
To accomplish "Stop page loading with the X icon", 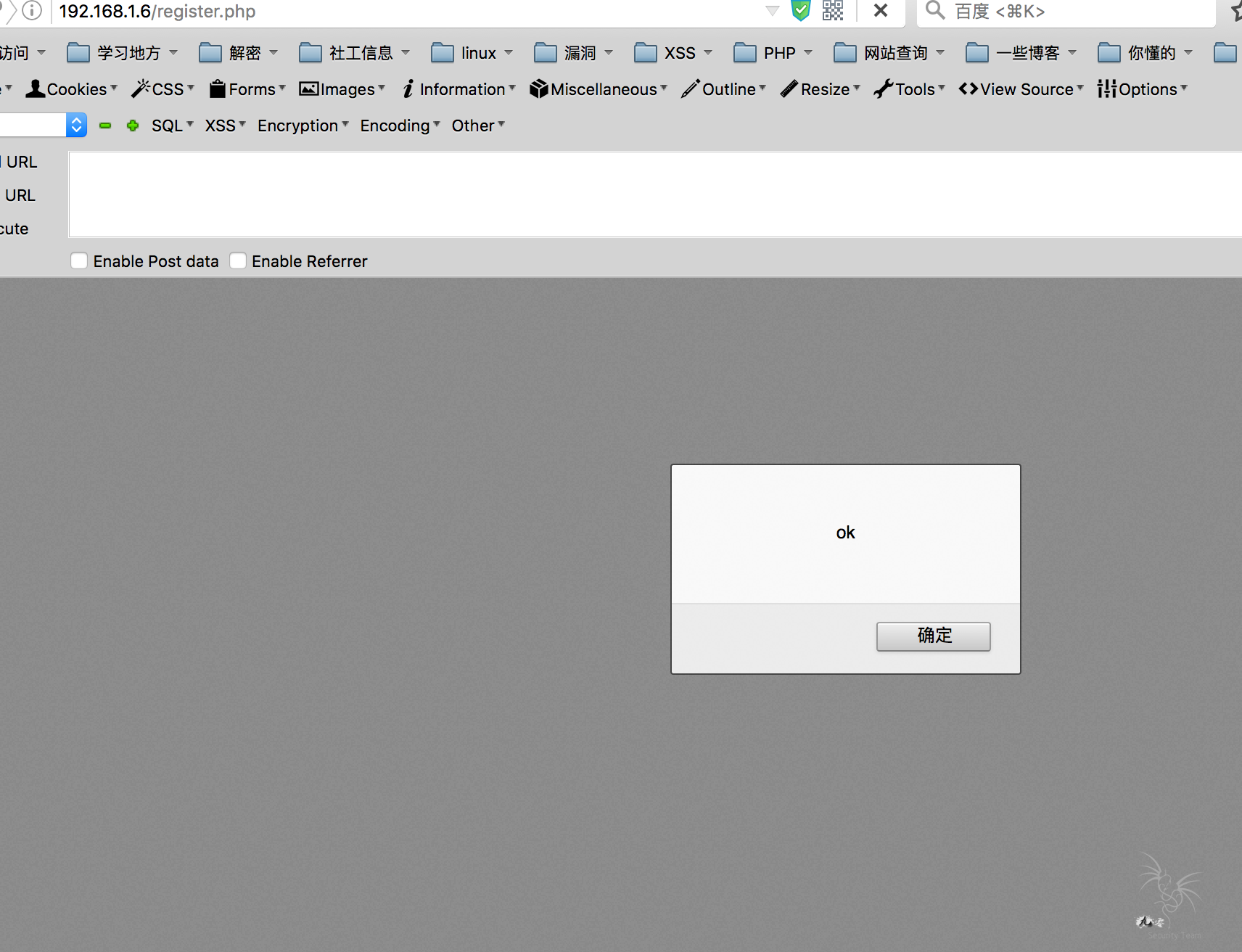I will tap(881, 11).
